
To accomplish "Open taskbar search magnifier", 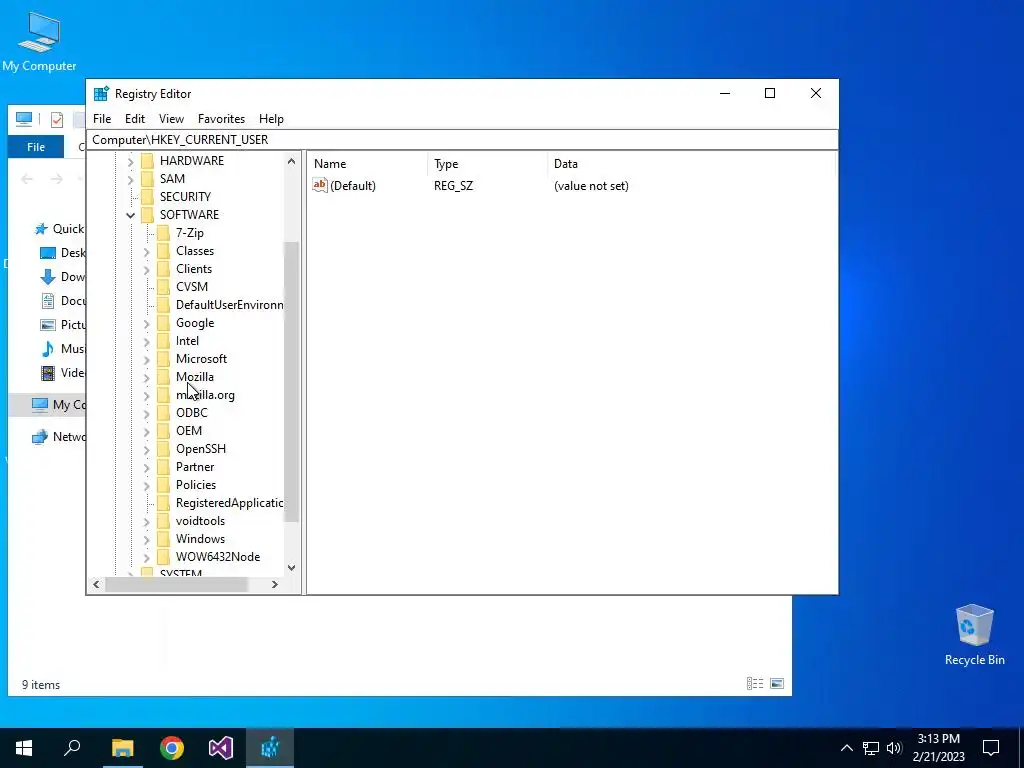I will (72, 748).
